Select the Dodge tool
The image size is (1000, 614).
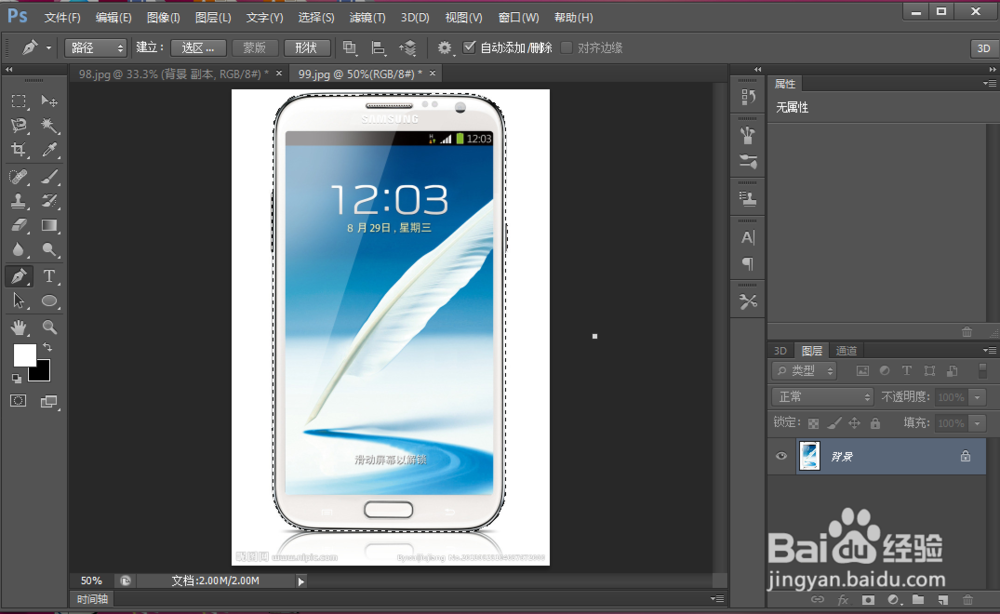[x=49, y=249]
